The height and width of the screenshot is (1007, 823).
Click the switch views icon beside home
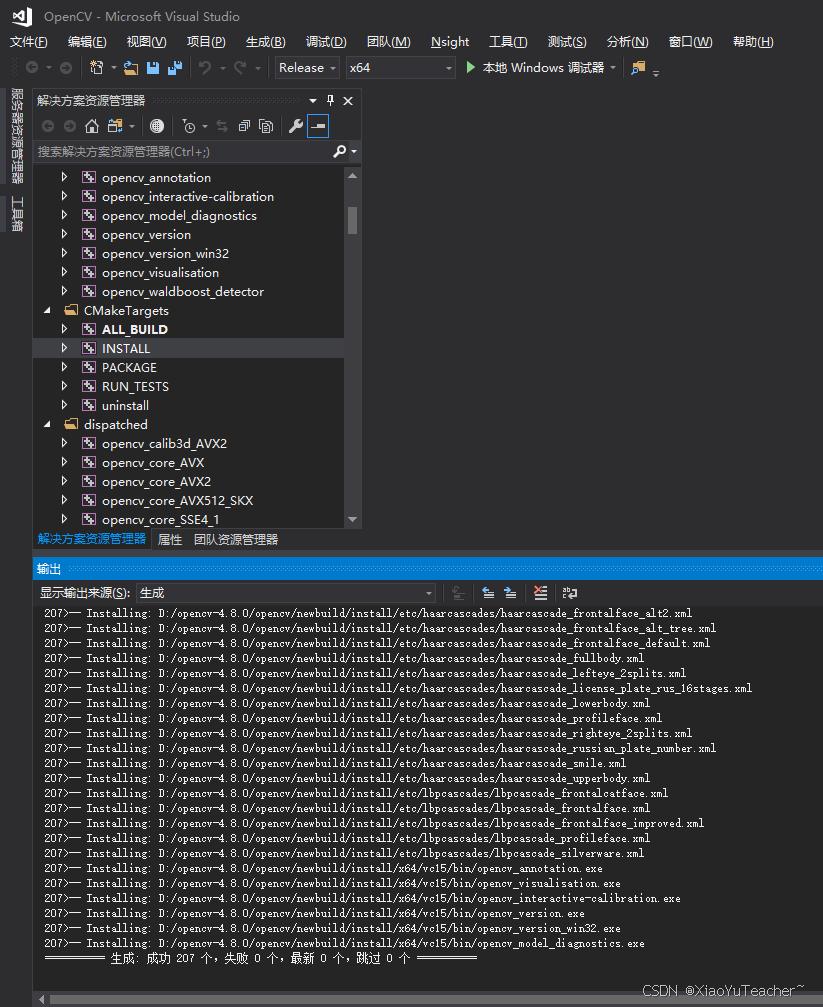[x=115, y=126]
